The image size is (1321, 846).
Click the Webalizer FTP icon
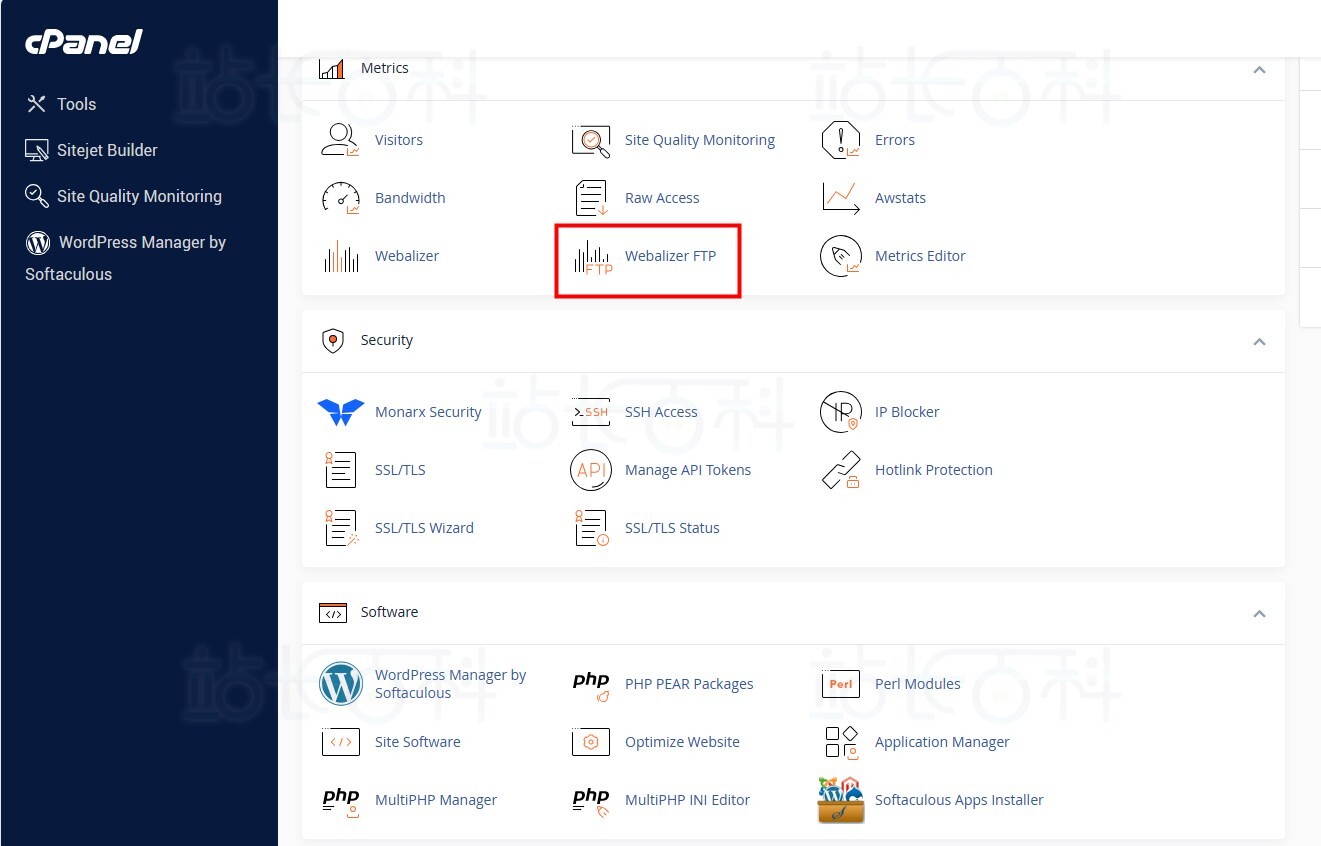(x=591, y=257)
